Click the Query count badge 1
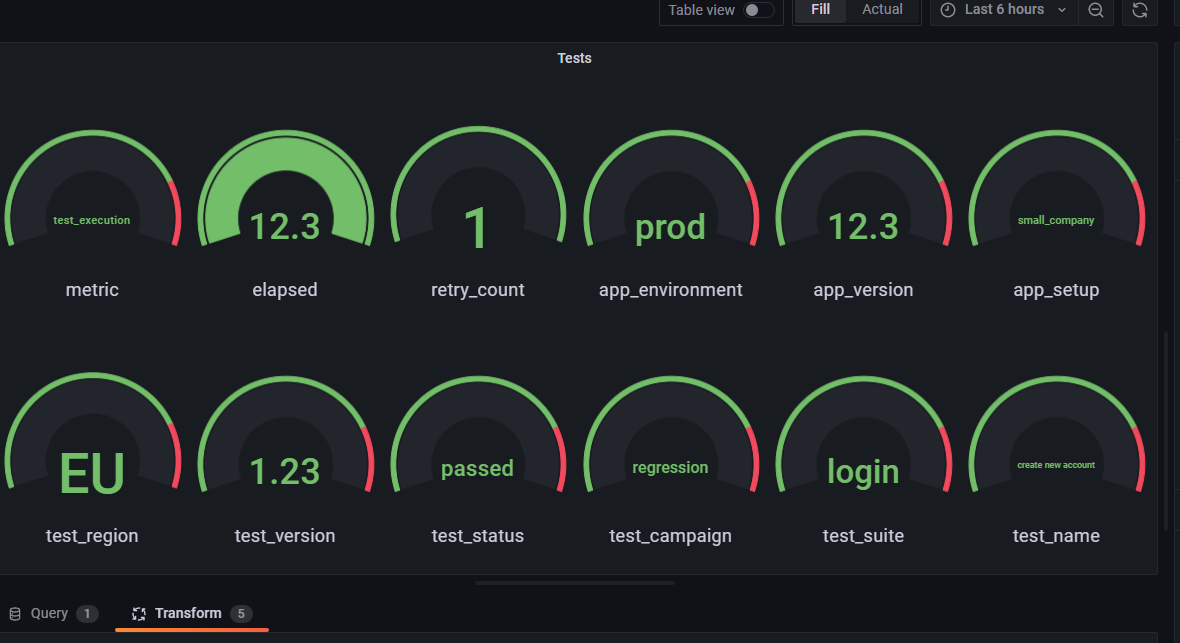The height and width of the screenshot is (643, 1180). [87, 614]
